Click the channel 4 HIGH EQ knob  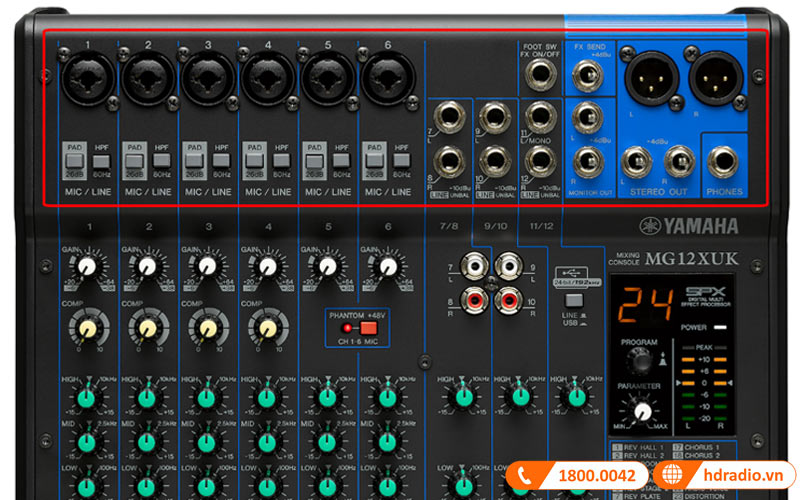tap(267, 397)
